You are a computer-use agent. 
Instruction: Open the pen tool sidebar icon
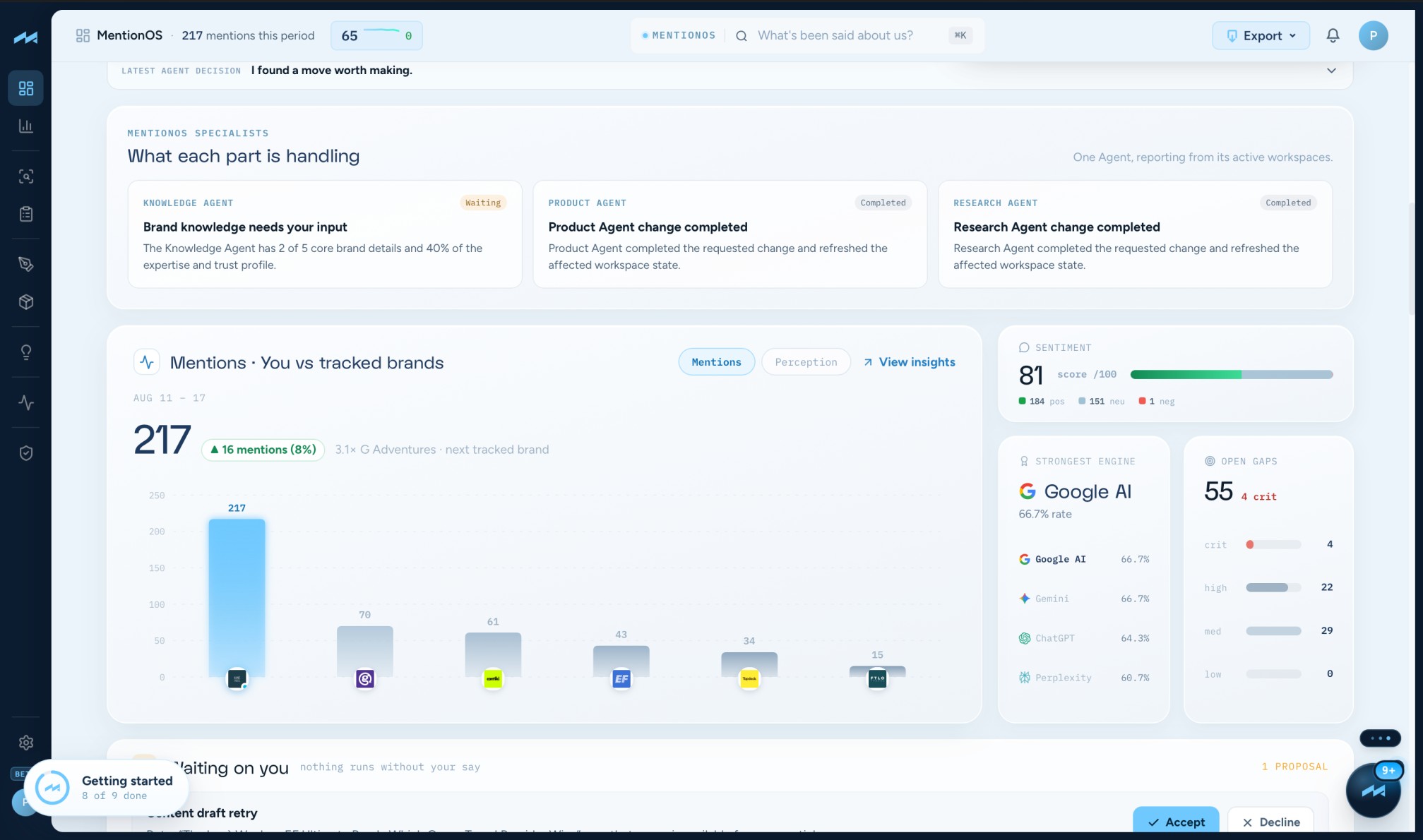click(x=26, y=264)
